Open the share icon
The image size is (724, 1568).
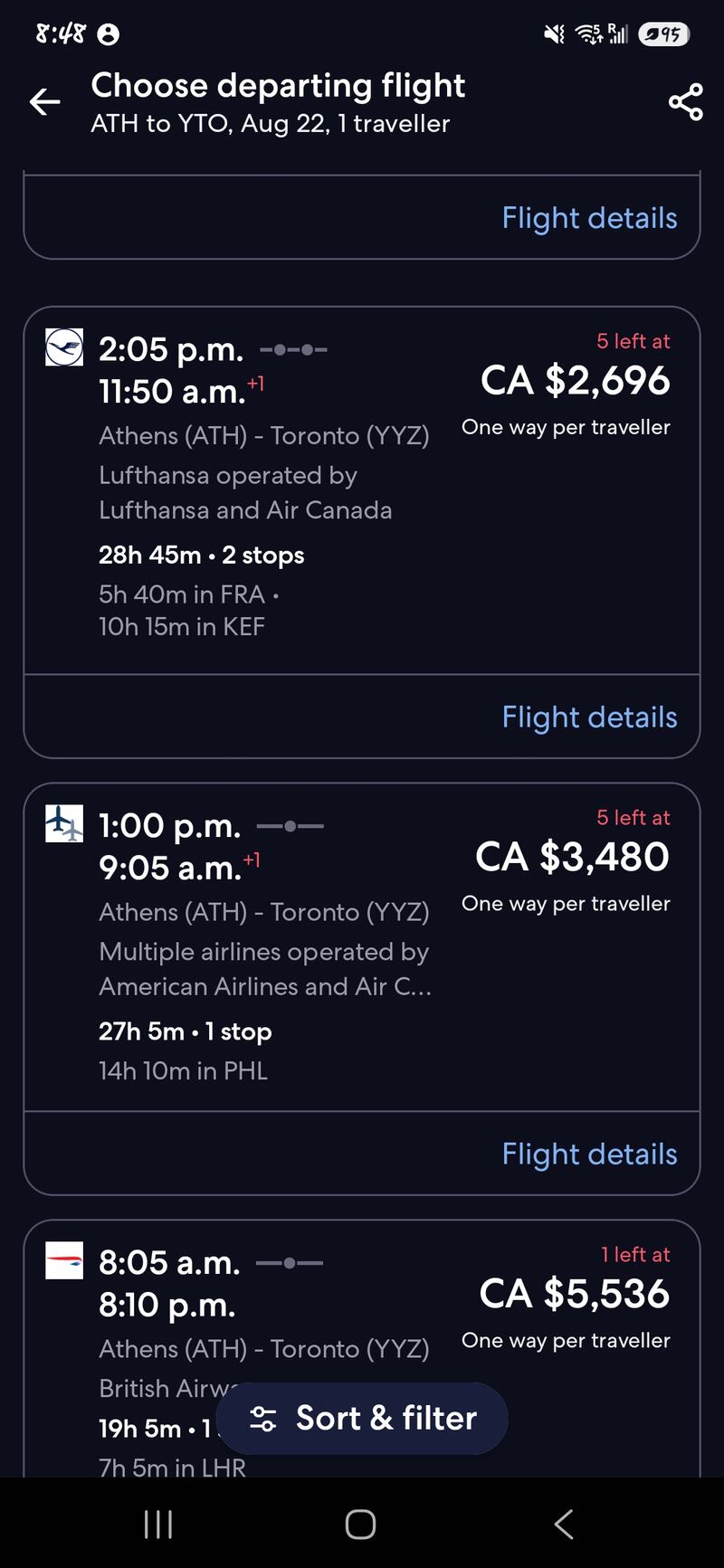click(686, 102)
